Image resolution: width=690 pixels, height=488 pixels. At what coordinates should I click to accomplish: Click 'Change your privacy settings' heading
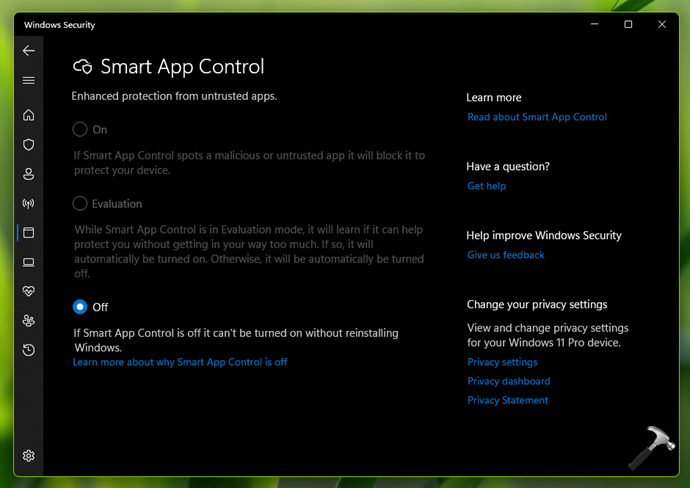(x=537, y=305)
